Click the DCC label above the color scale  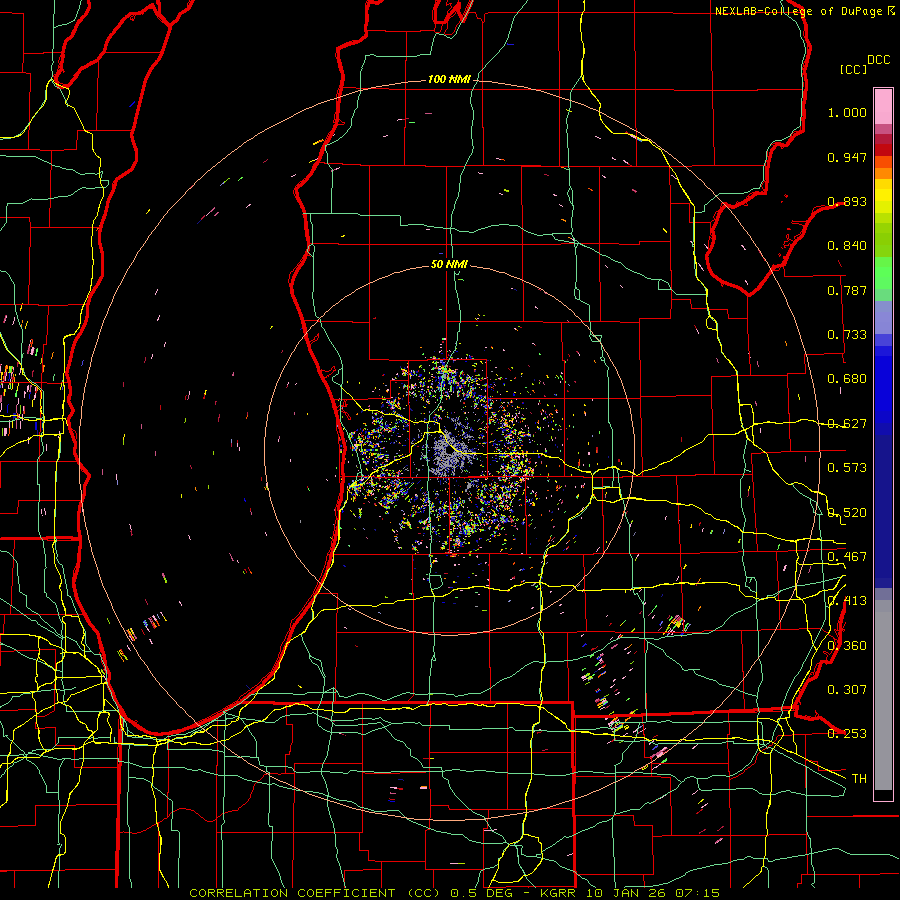point(878,60)
